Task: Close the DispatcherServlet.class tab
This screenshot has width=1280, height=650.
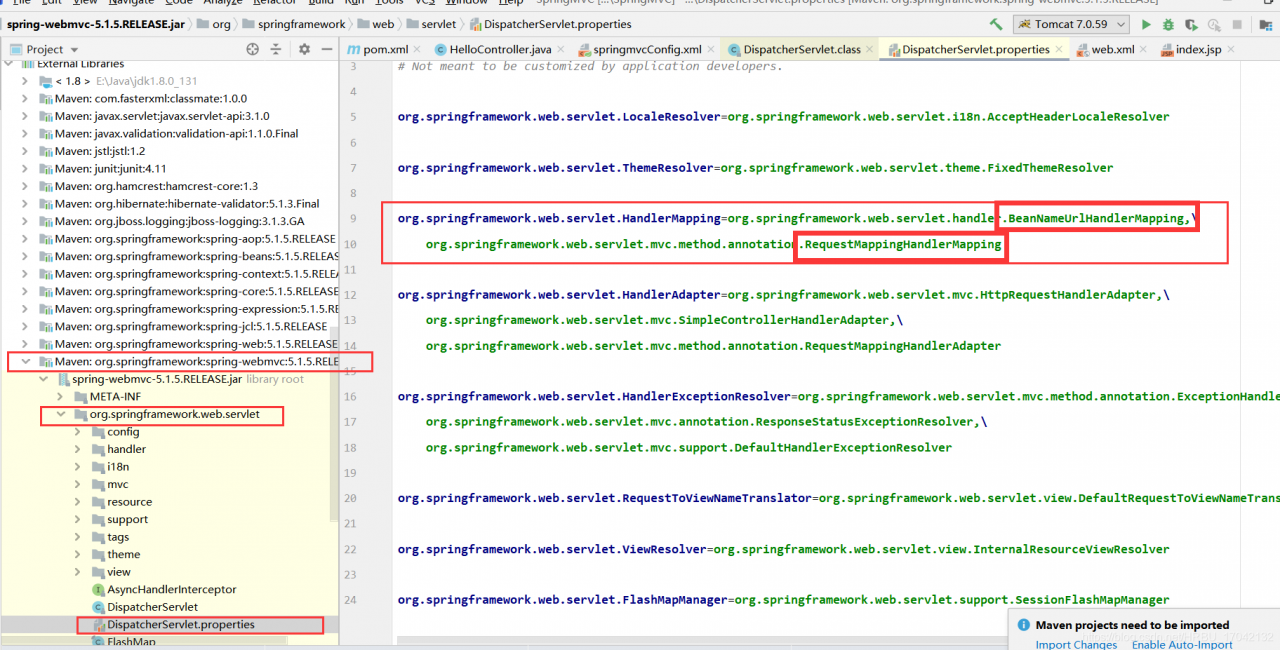Action: pos(871,49)
